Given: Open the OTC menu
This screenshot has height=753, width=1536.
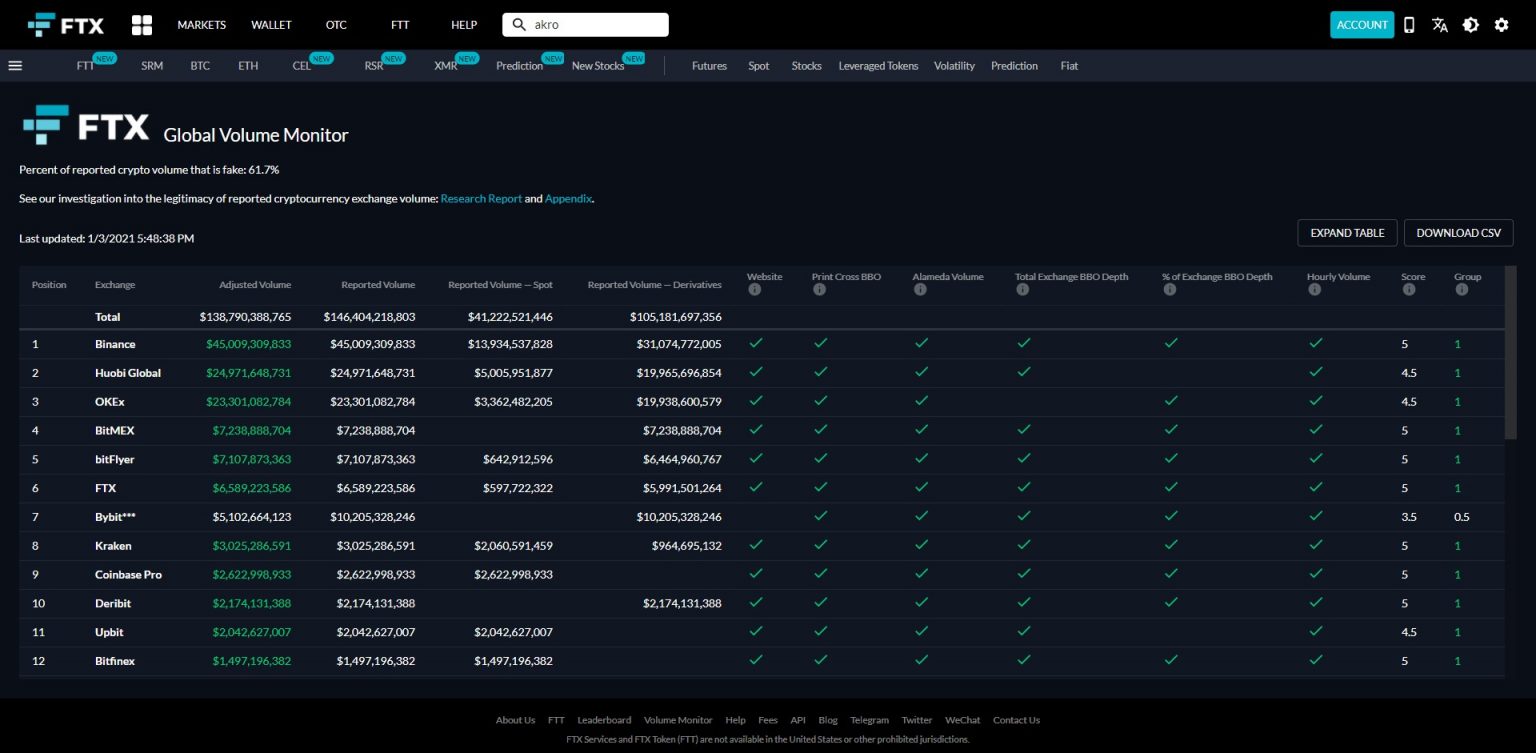Looking at the screenshot, I should [x=336, y=25].
